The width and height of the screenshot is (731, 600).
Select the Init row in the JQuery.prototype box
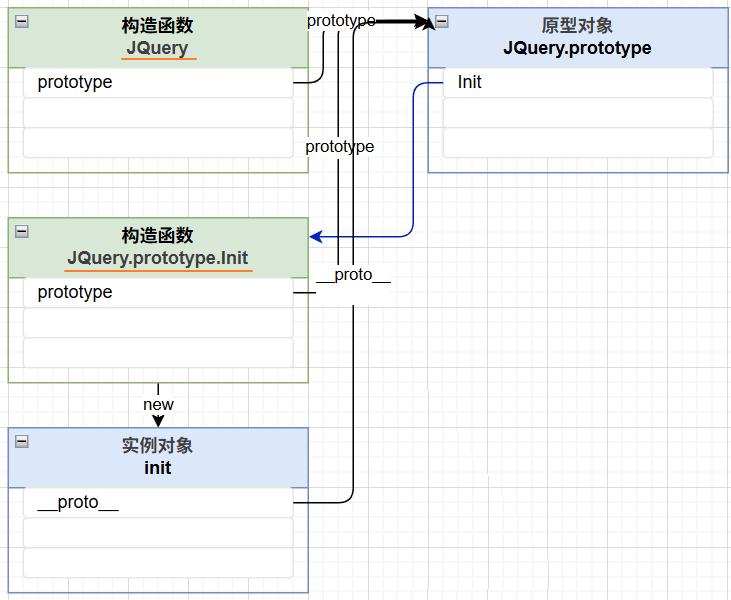(578, 83)
